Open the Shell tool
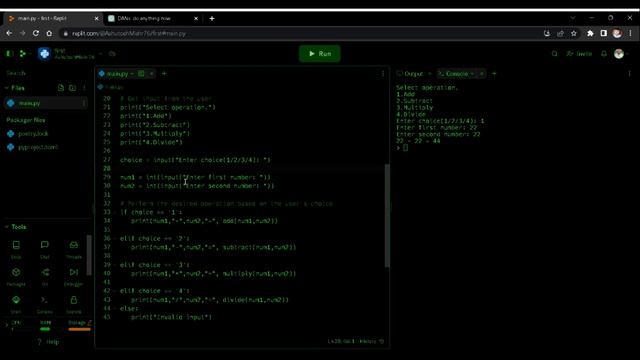Image resolution: width=640 pixels, height=360 pixels. (x=16, y=304)
